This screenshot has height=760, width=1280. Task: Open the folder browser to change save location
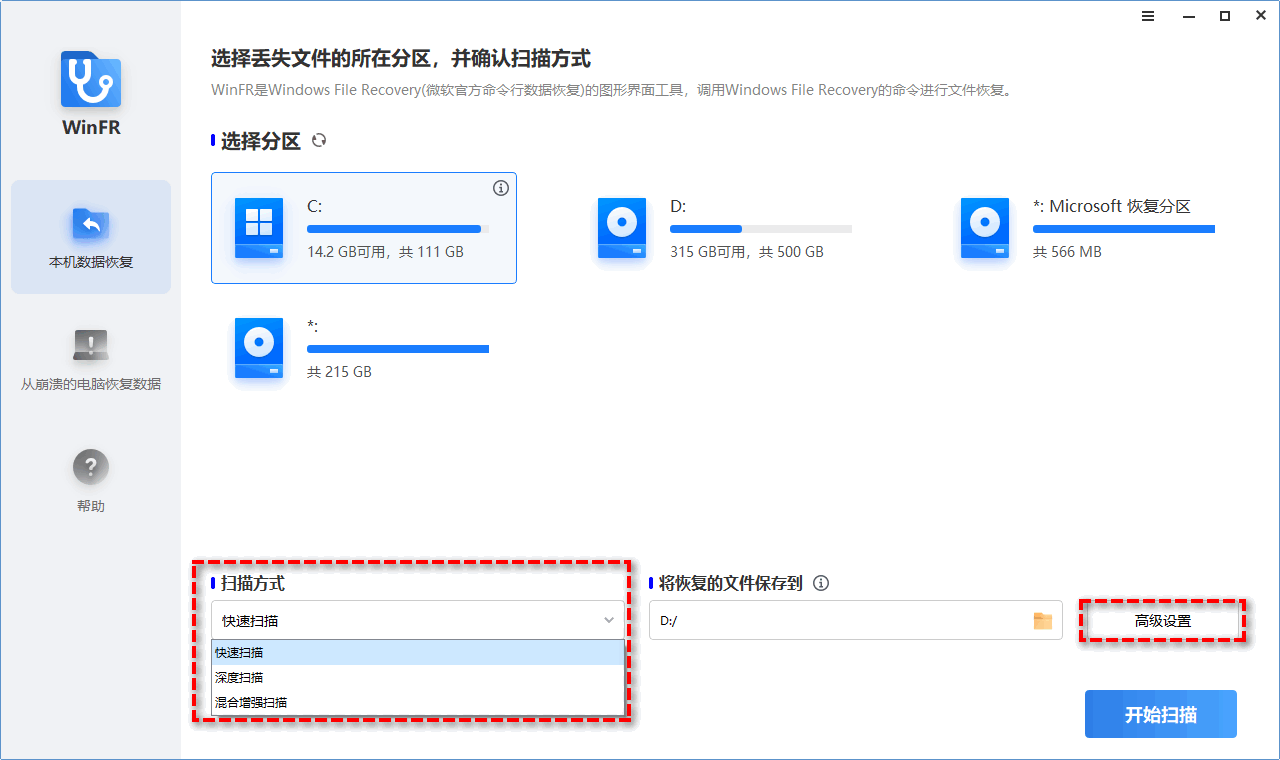pyautogui.click(x=1042, y=620)
